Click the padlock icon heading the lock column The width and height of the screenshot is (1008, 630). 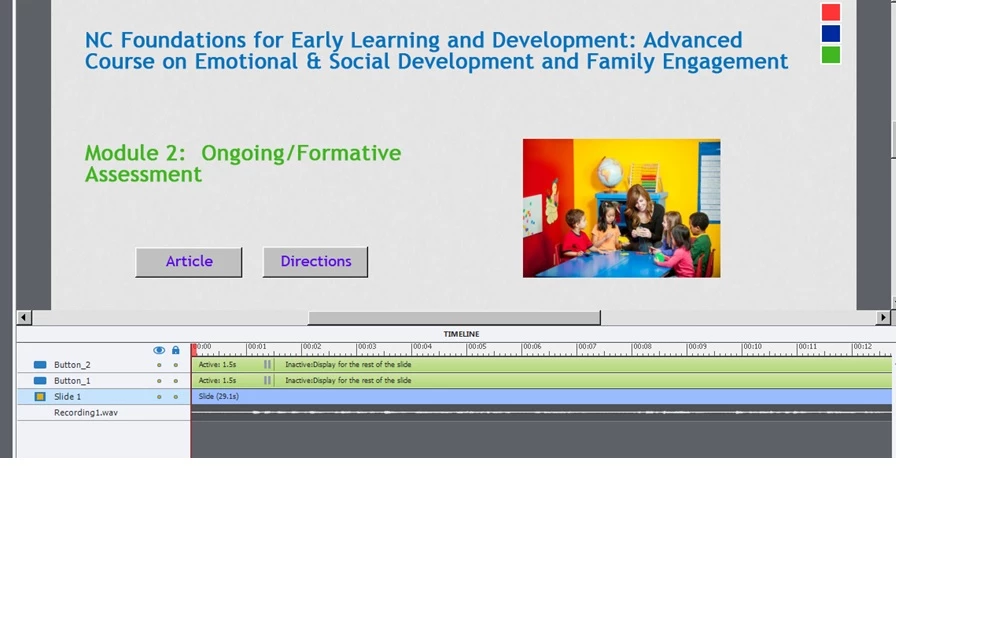[176, 350]
